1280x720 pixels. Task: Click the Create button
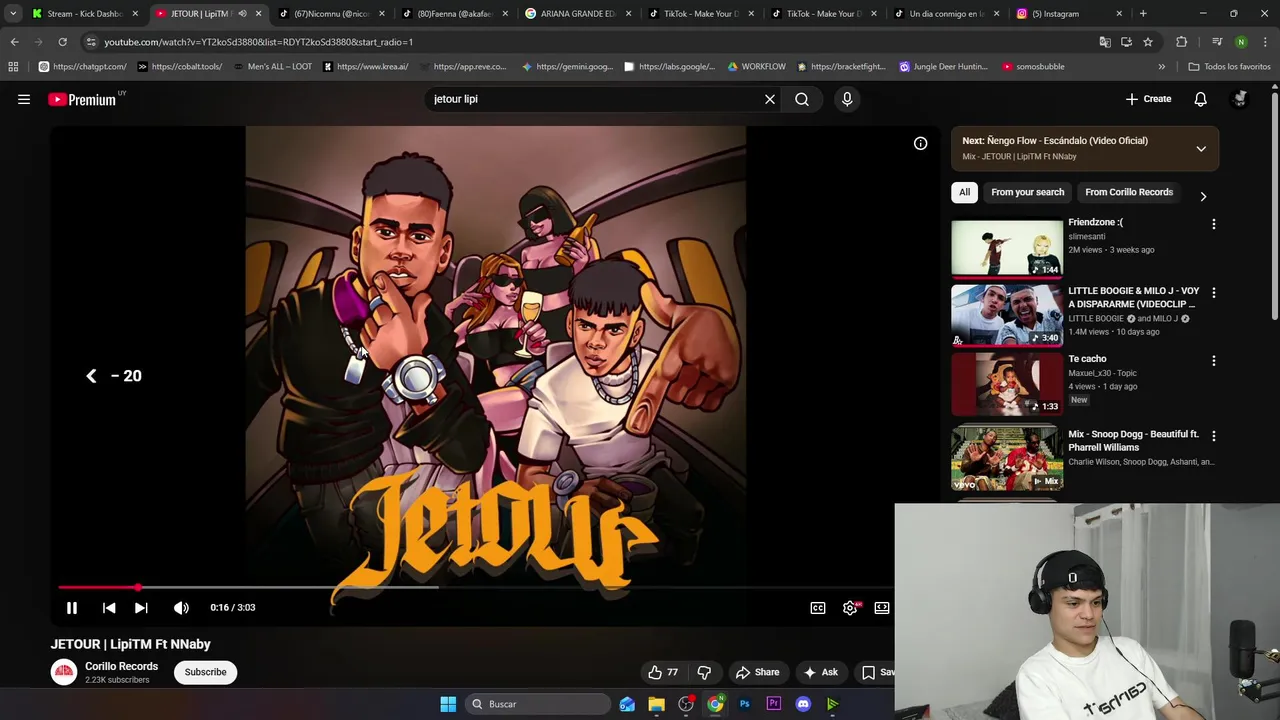point(1148,99)
